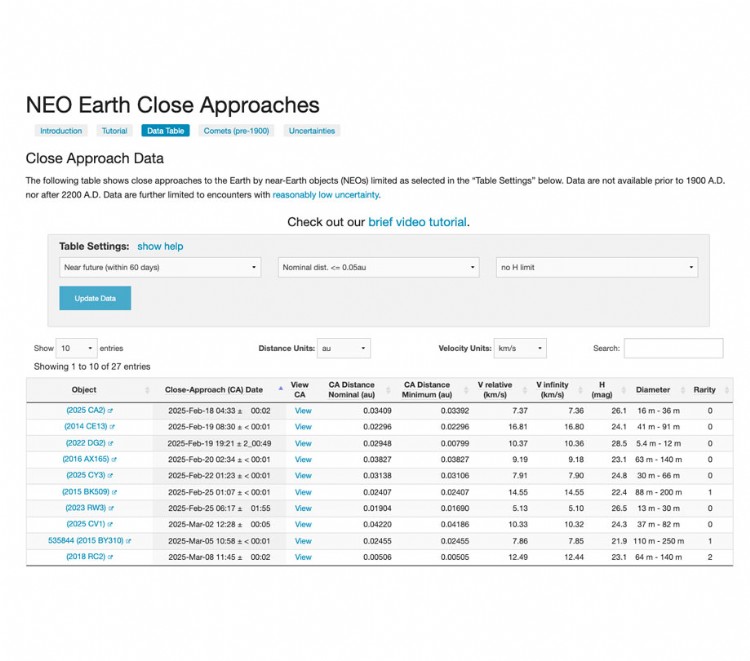Screen dimensions: 750x661
Task: Click View for the 2025-Mar-02 12:28 approach
Action: 303,525
